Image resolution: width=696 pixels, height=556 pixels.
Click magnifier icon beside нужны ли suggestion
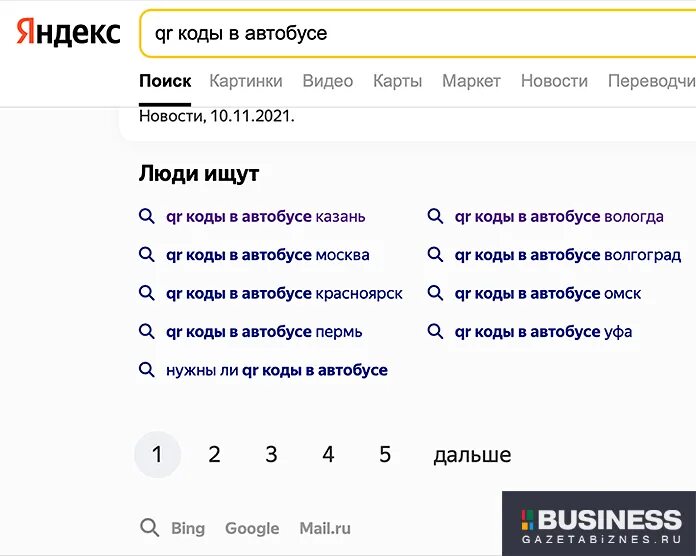[146, 370]
